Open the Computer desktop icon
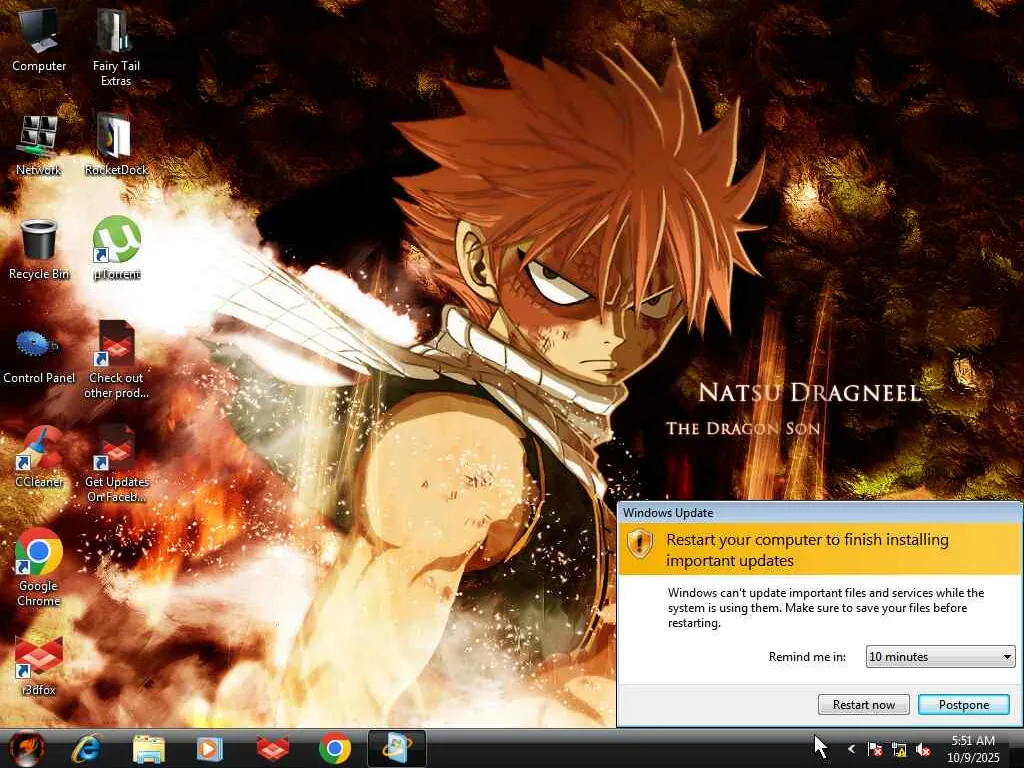 [39, 41]
